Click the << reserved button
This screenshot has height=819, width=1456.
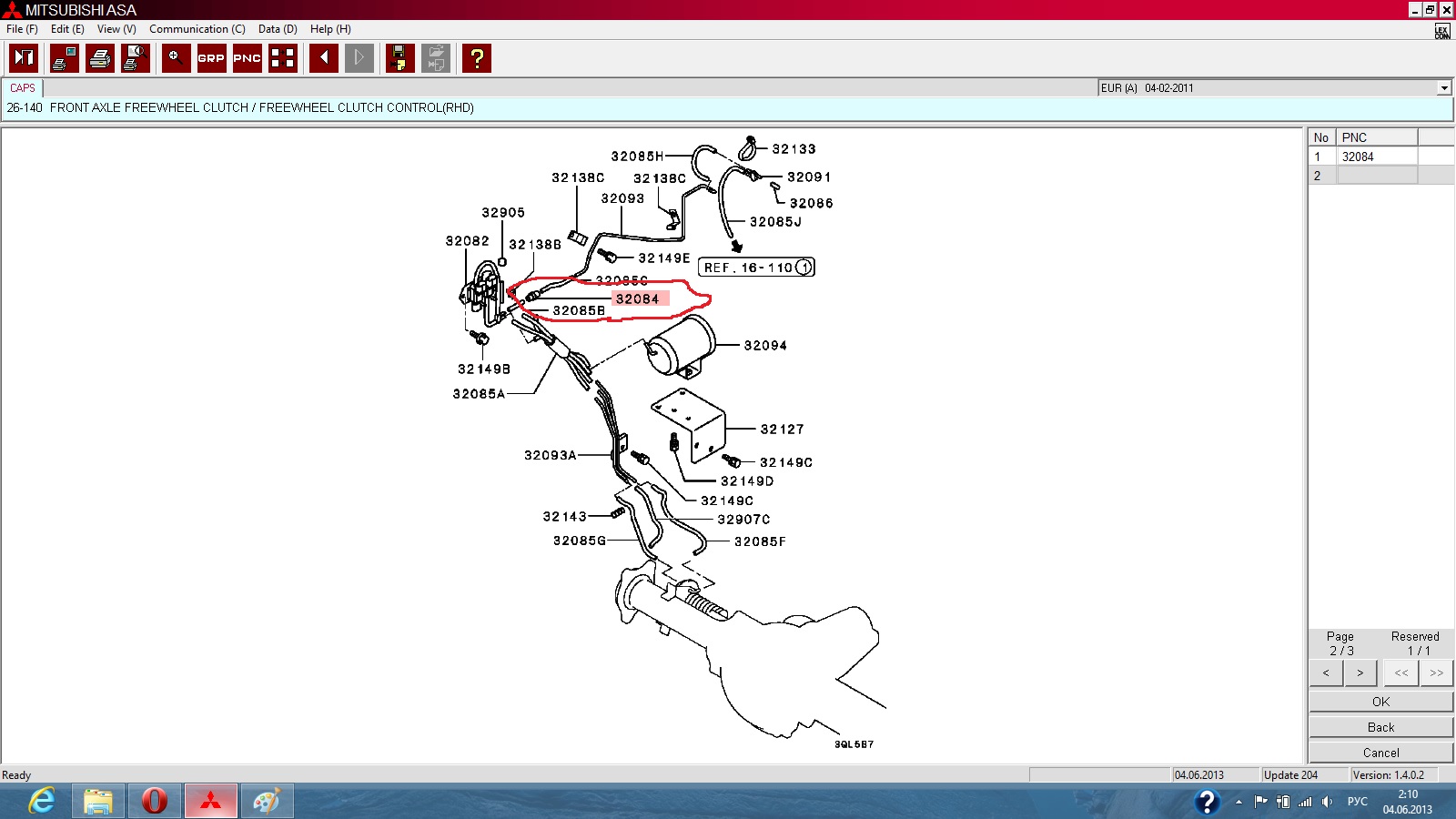tap(1401, 673)
